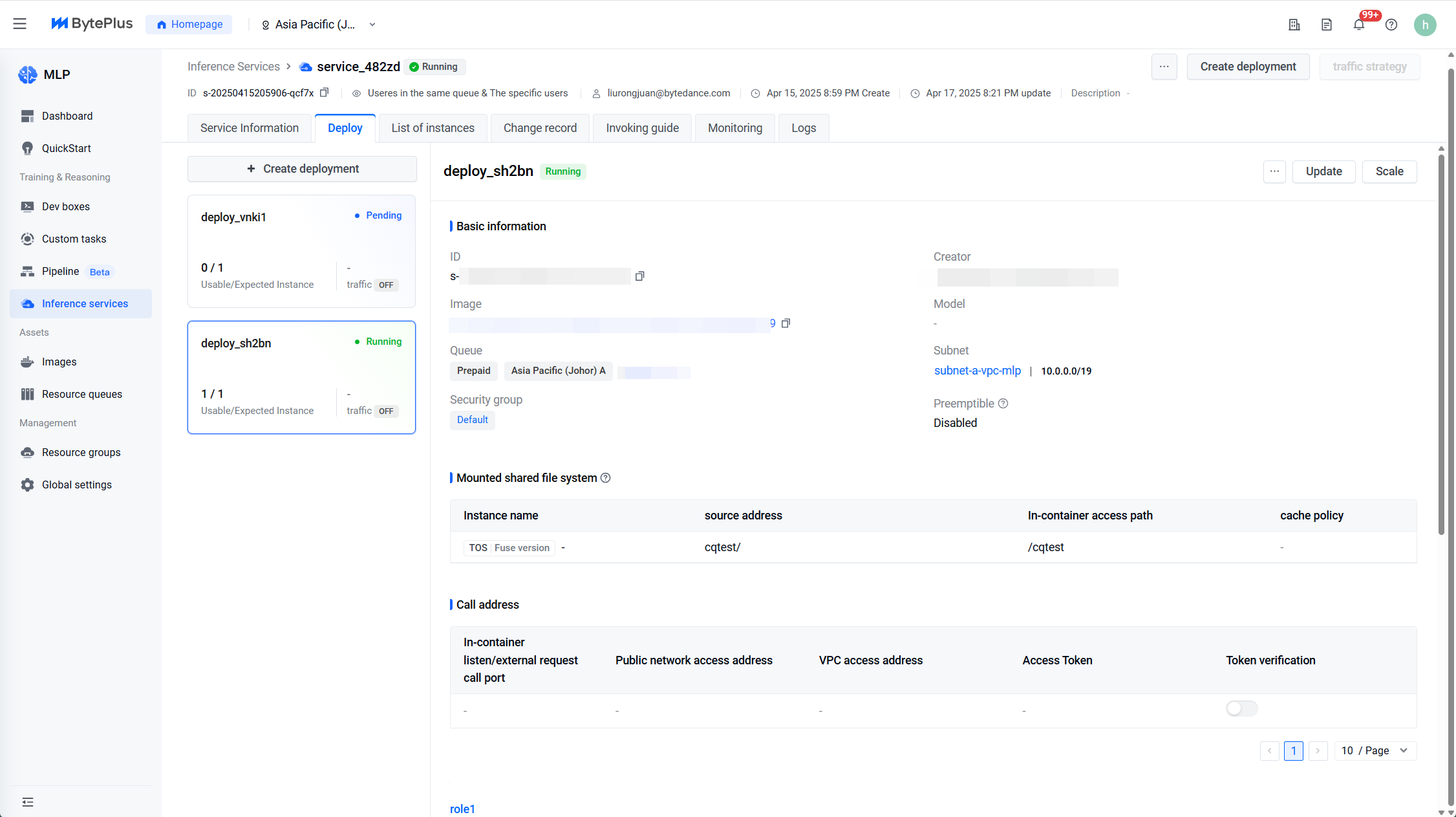Copy the service ID with copy icon
The height and width of the screenshot is (817, 1456).
point(325,93)
